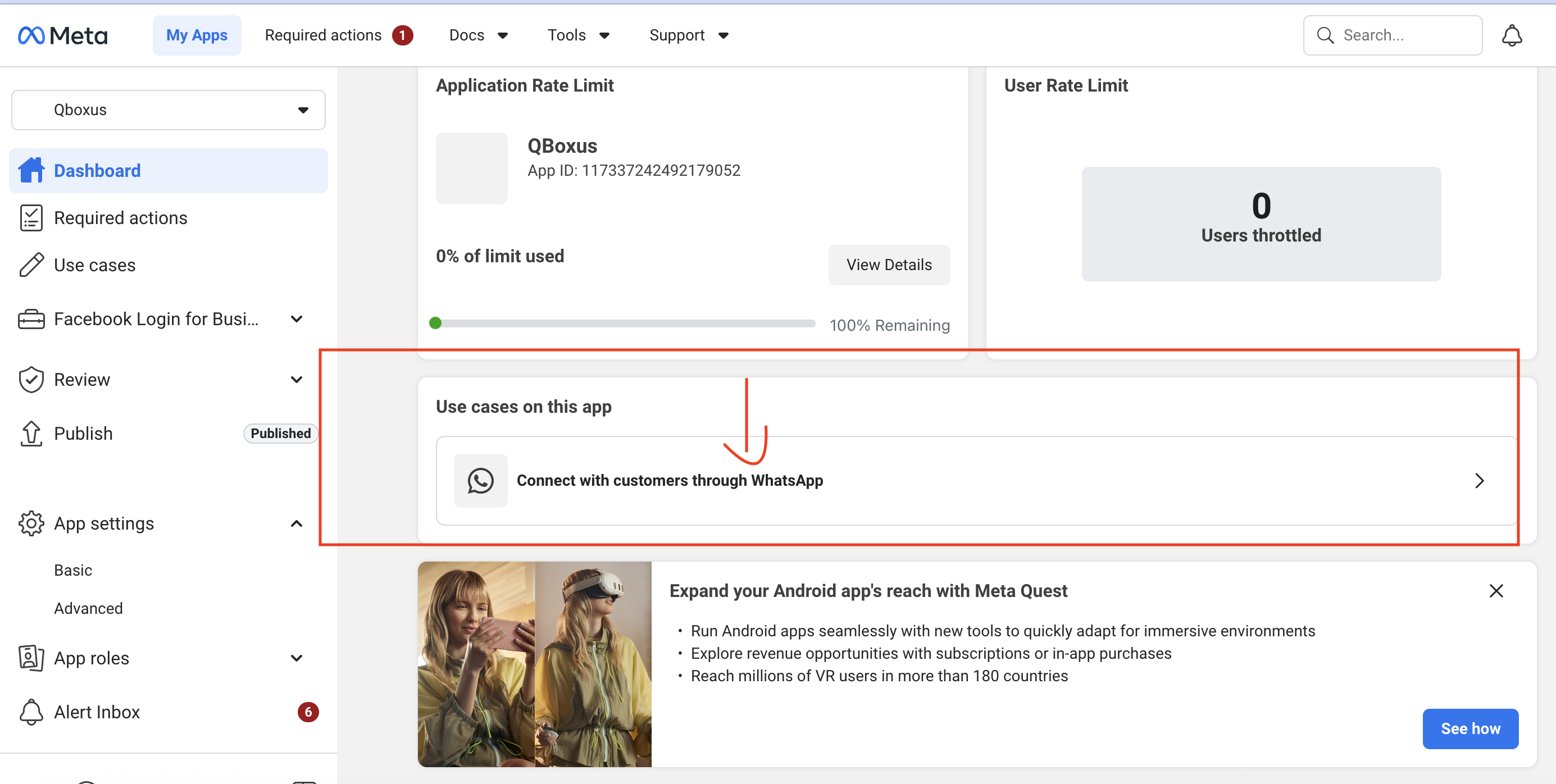
Task: Click the Facebook Login briefcase icon
Action: 31,319
